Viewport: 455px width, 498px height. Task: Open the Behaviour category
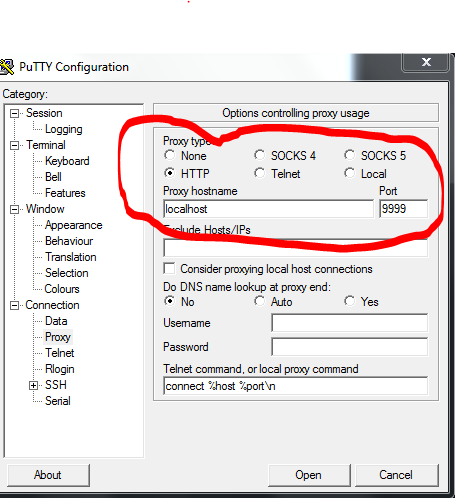click(69, 241)
